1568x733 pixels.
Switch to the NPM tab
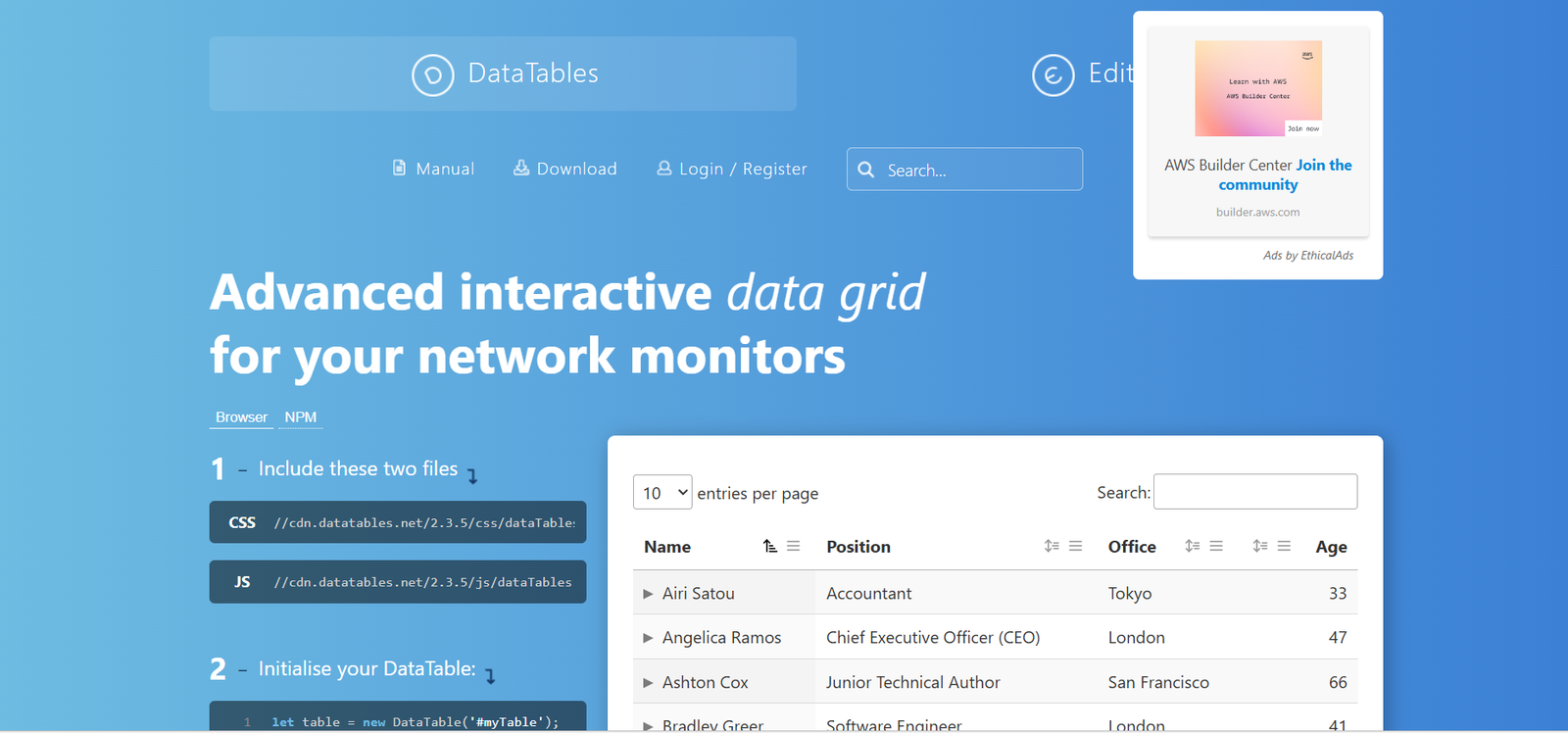[x=300, y=417]
